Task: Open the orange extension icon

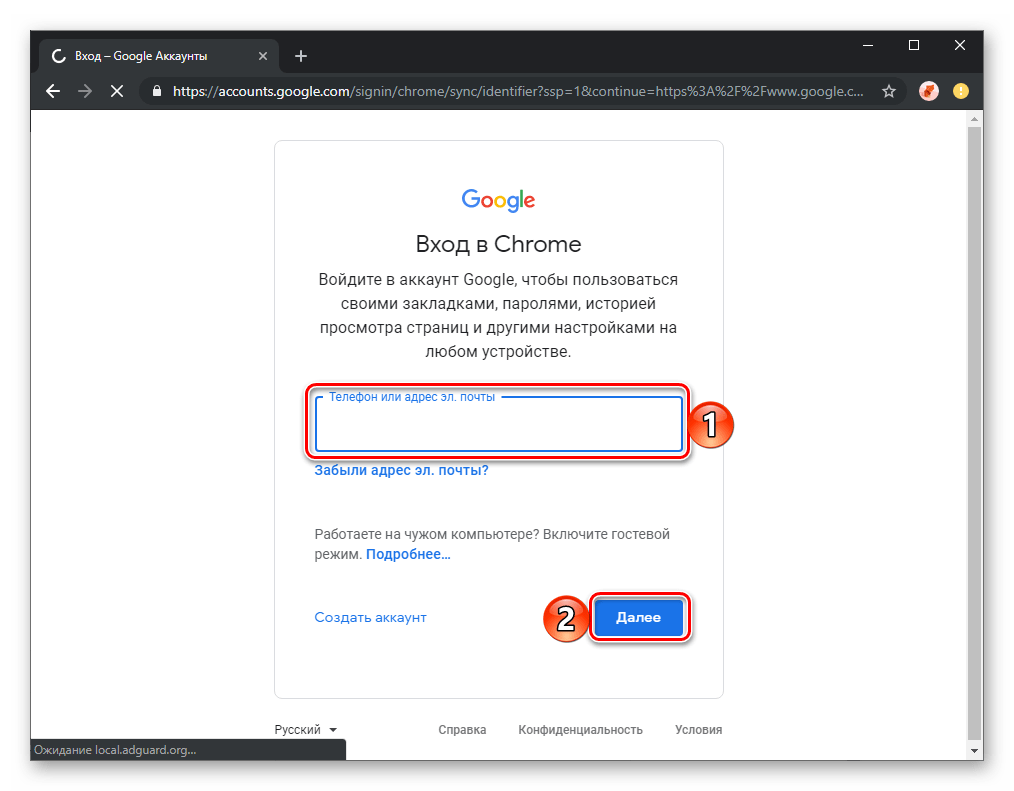Action: (929, 91)
